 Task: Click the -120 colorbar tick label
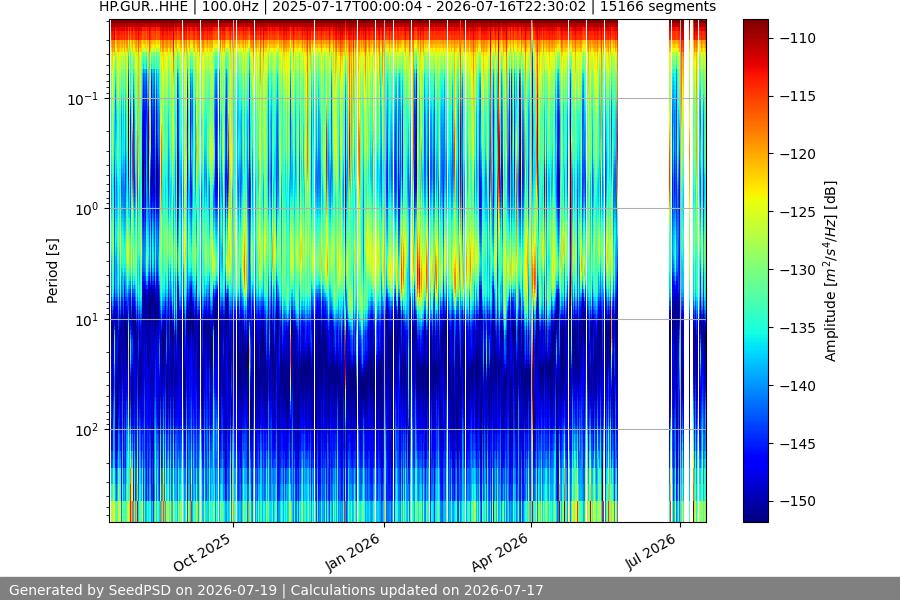tap(798, 154)
